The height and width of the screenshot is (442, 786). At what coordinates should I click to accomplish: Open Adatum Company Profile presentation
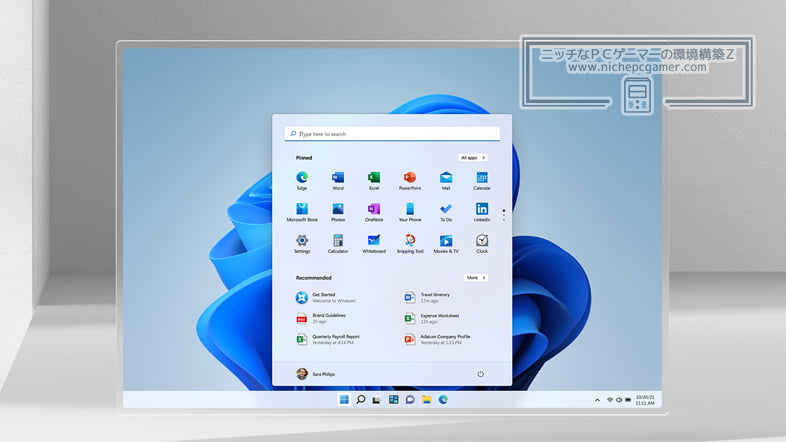click(x=437, y=339)
